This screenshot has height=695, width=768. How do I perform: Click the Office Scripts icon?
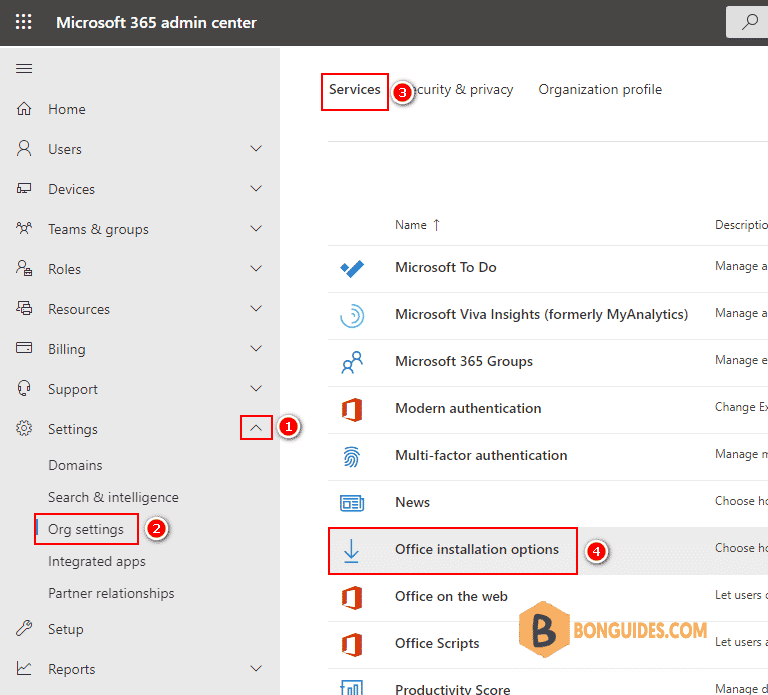(352, 645)
